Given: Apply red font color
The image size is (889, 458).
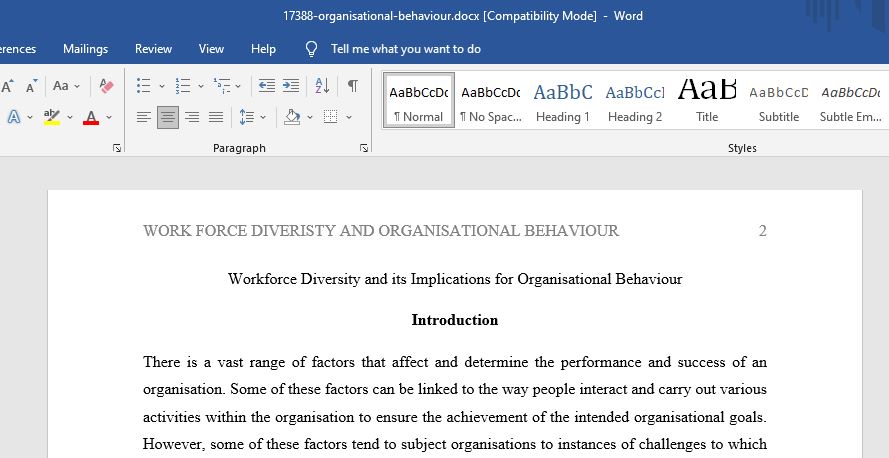Looking at the screenshot, I should point(91,117).
